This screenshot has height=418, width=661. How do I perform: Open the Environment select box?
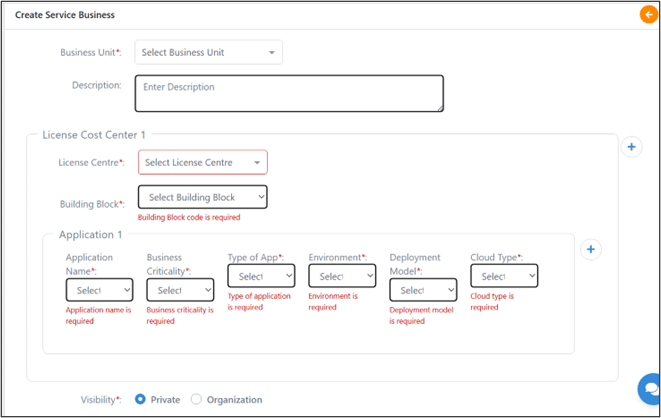(x=342, y=276)
